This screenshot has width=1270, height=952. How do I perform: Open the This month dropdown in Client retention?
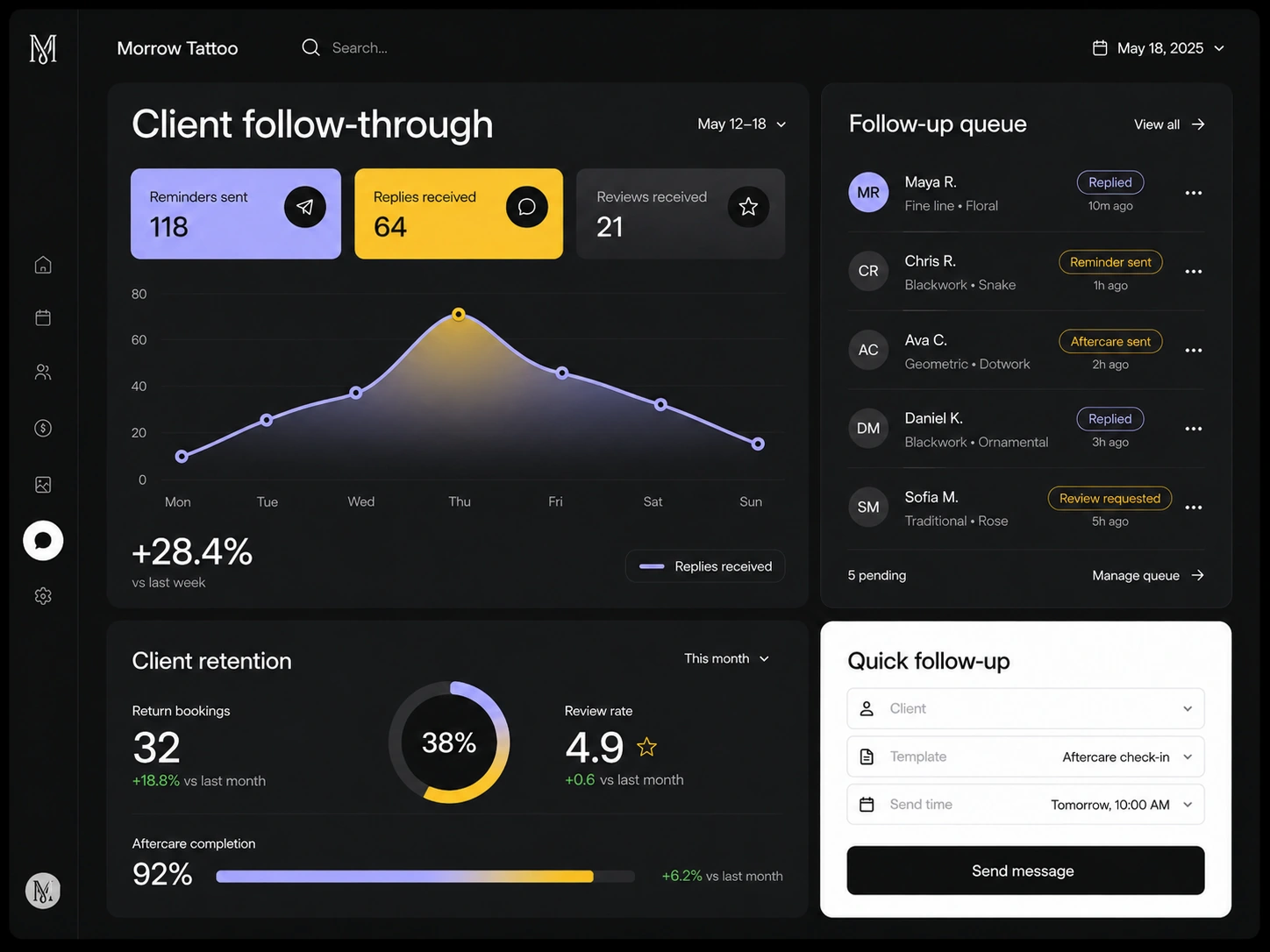pyautogui.click(x=727, y=658)
